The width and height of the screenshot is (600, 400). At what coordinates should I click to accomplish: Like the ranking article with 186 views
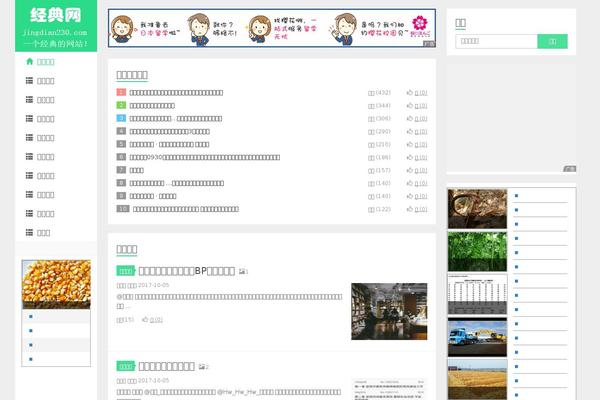417,157
